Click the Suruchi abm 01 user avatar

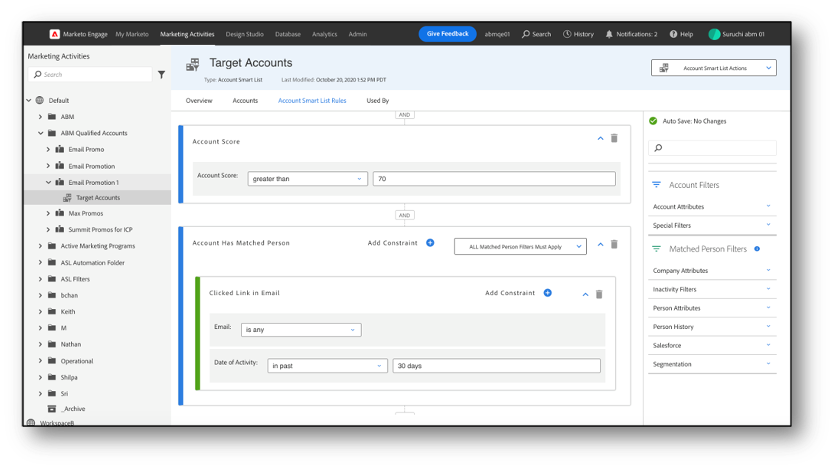pos(714,34)
